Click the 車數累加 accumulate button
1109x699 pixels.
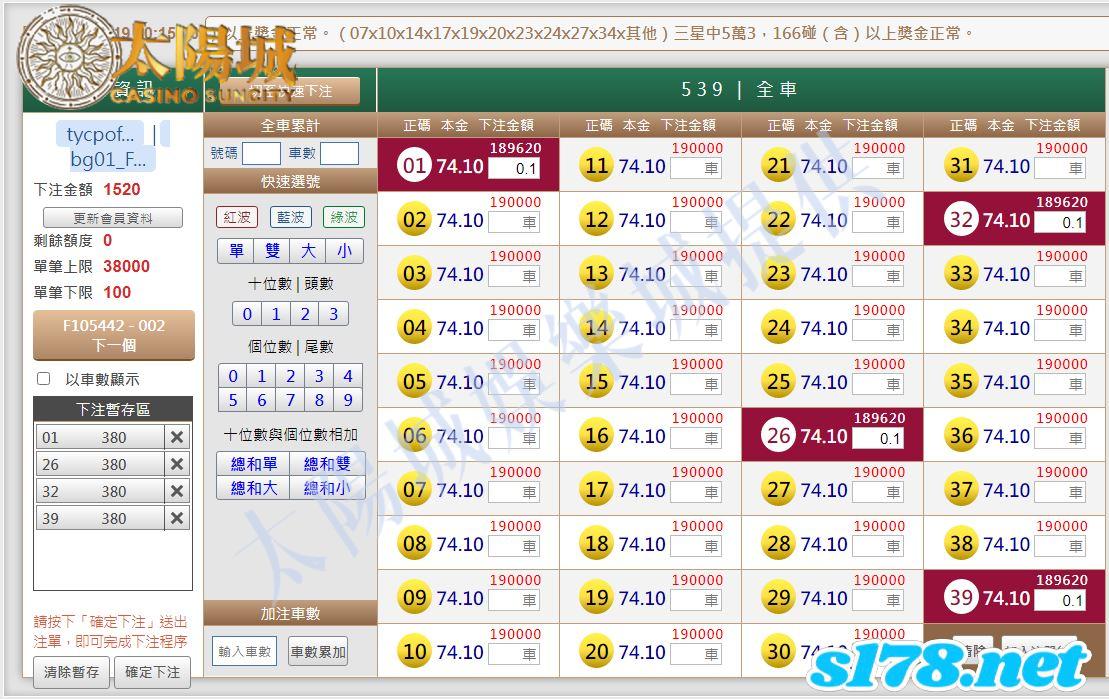318,652
